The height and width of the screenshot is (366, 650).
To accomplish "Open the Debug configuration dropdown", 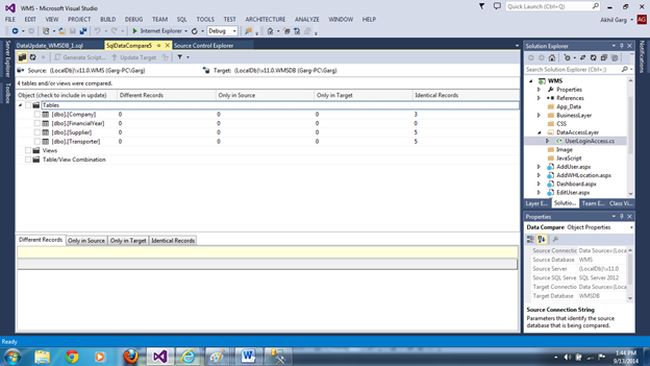I will pyautogui.click(x=222, y=31).
